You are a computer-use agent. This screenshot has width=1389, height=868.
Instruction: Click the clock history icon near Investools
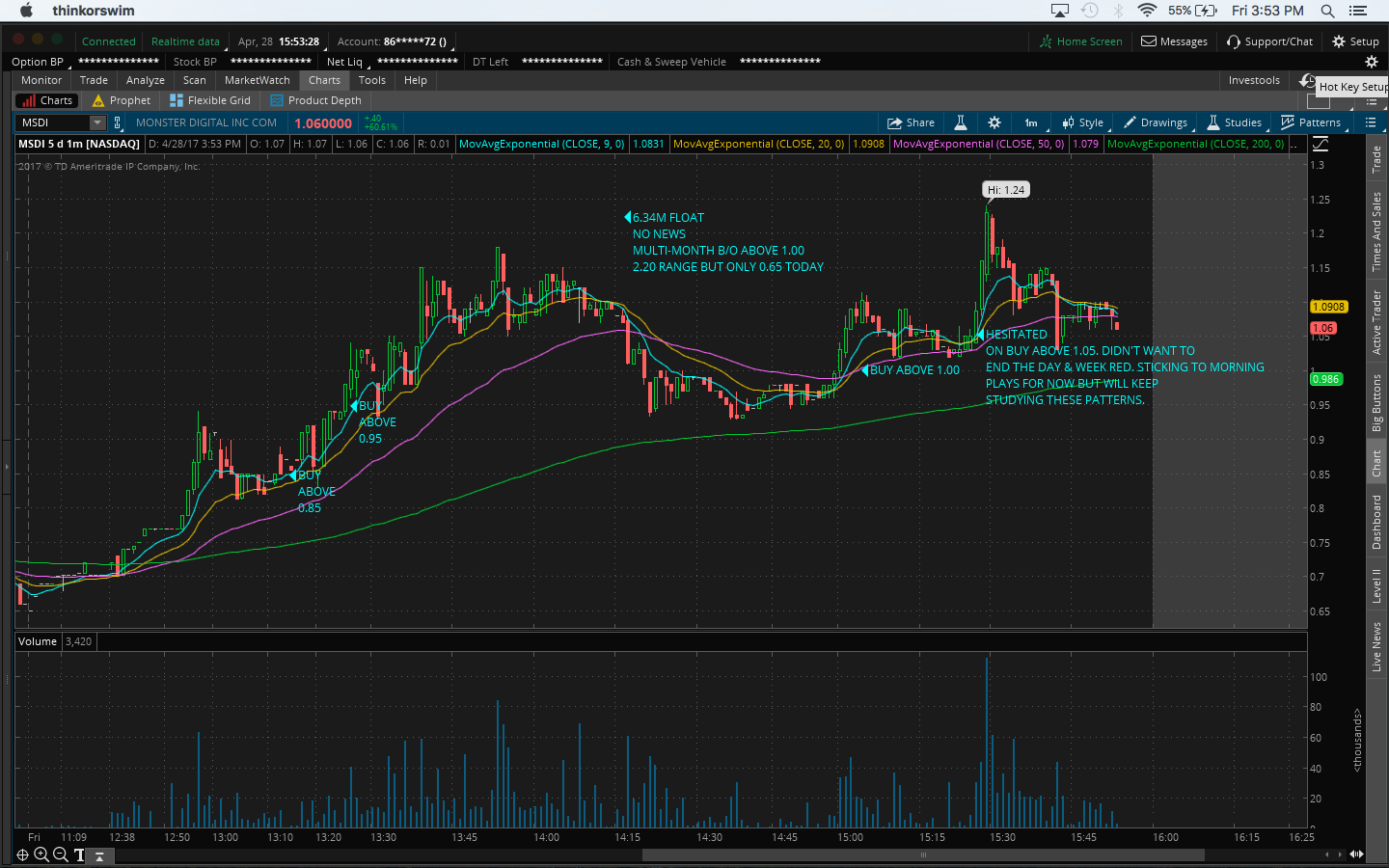point(1307,80)
